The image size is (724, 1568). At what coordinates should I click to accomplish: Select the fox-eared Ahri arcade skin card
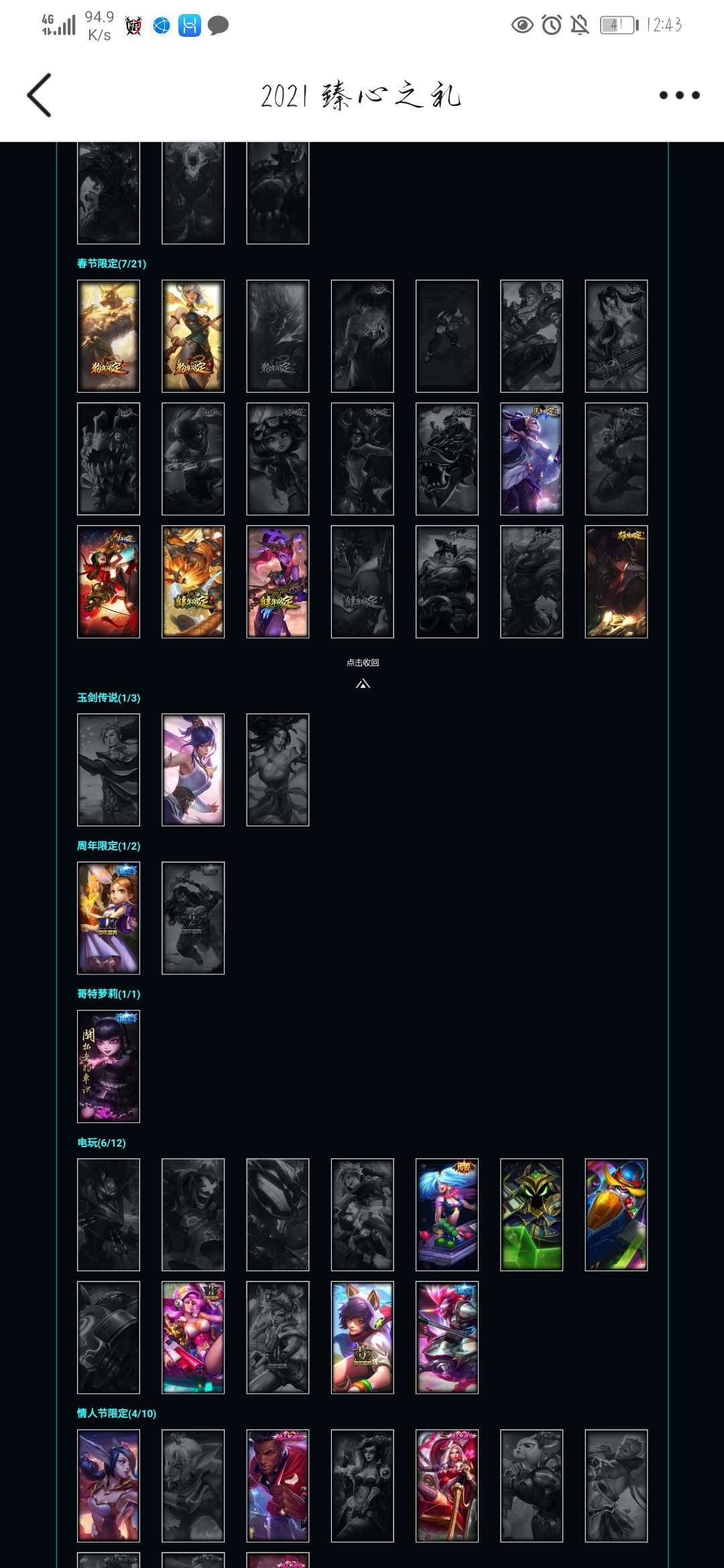[x=363, y=1337]
